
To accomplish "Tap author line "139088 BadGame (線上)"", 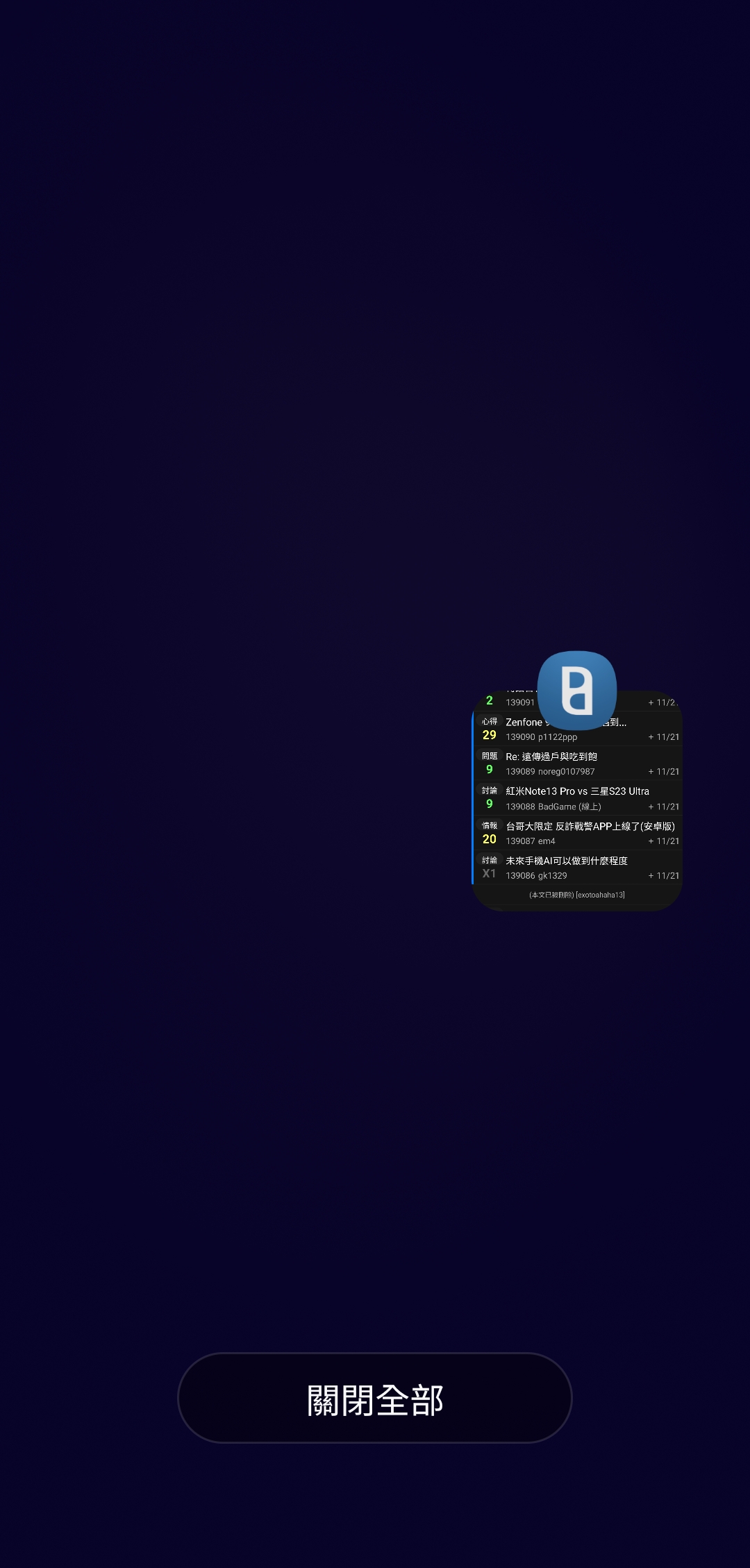I will [x=553, y=807].
